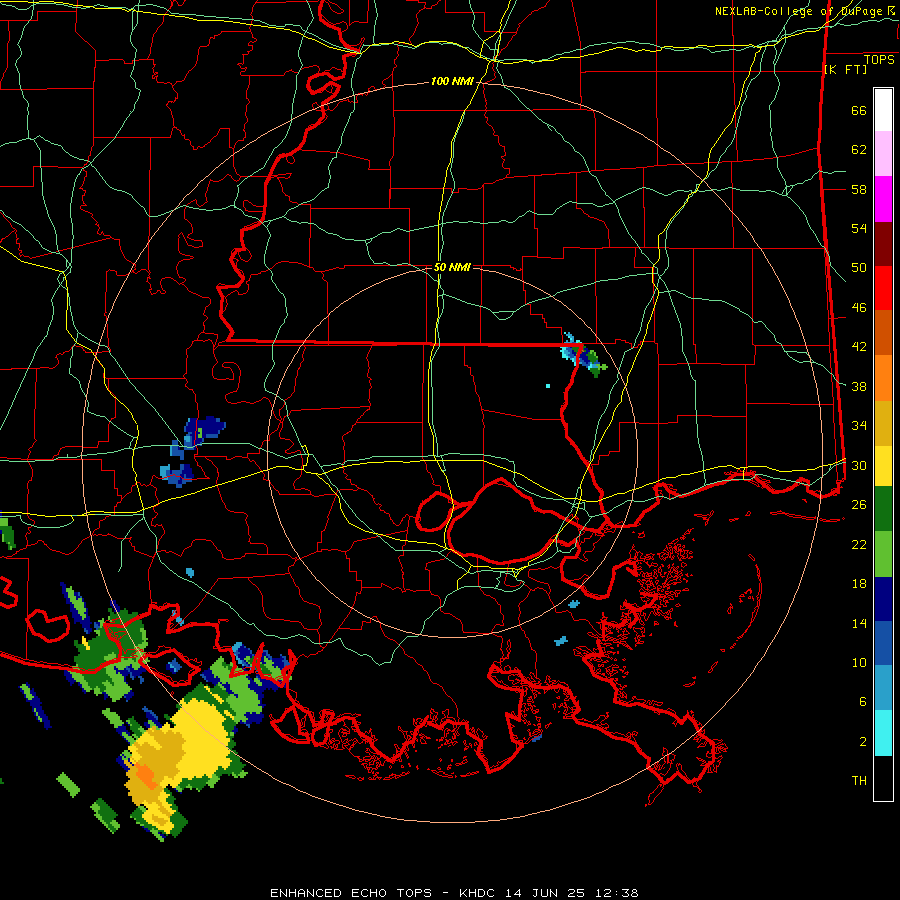Click the black TH swatch on legend
Image resolution: width=900 pixels, height=900 pixels.
point(883,778)
